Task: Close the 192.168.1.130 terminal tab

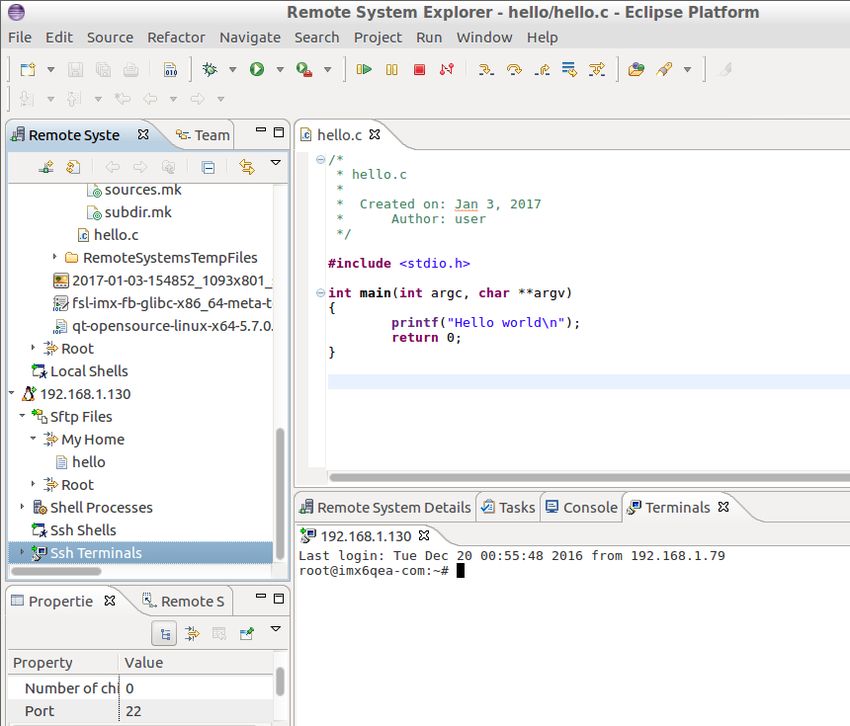Action: tap(424, 535)
